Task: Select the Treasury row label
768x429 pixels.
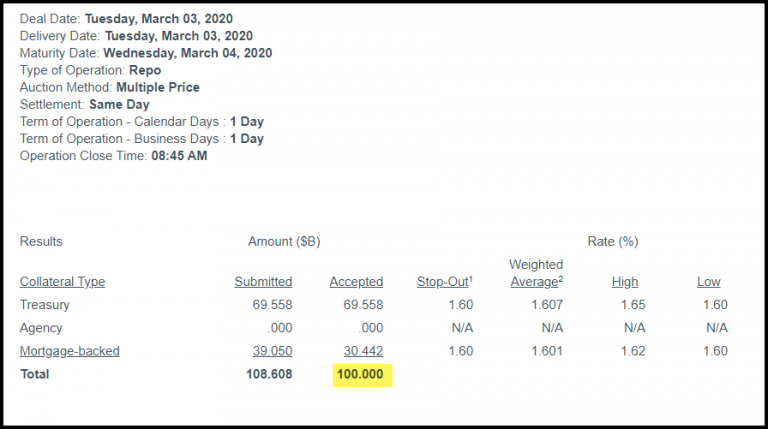Action: [46, 305]
